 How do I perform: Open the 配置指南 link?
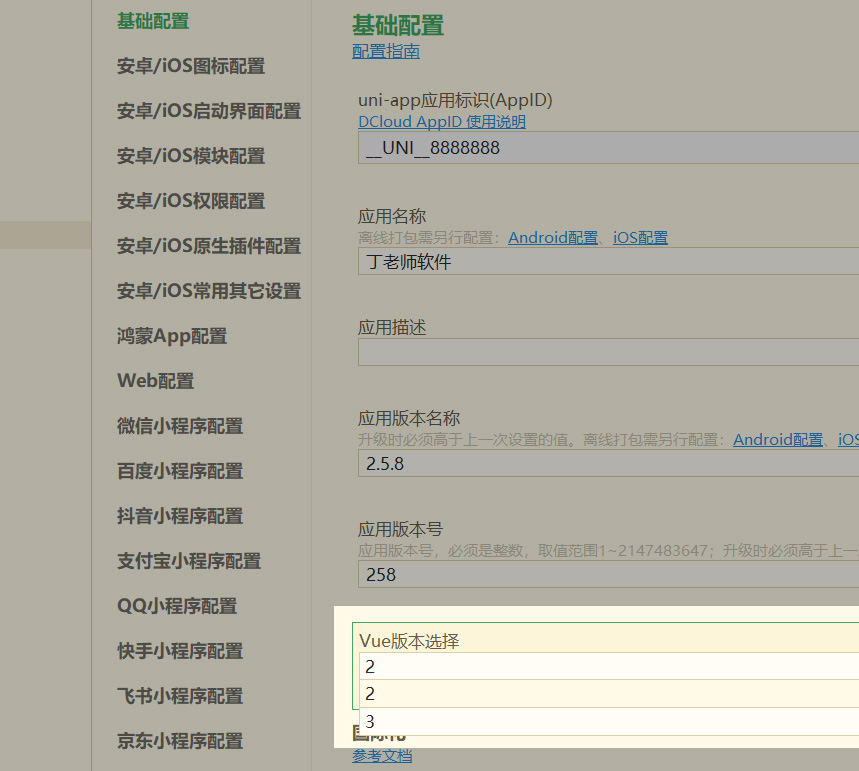(385, 51)
